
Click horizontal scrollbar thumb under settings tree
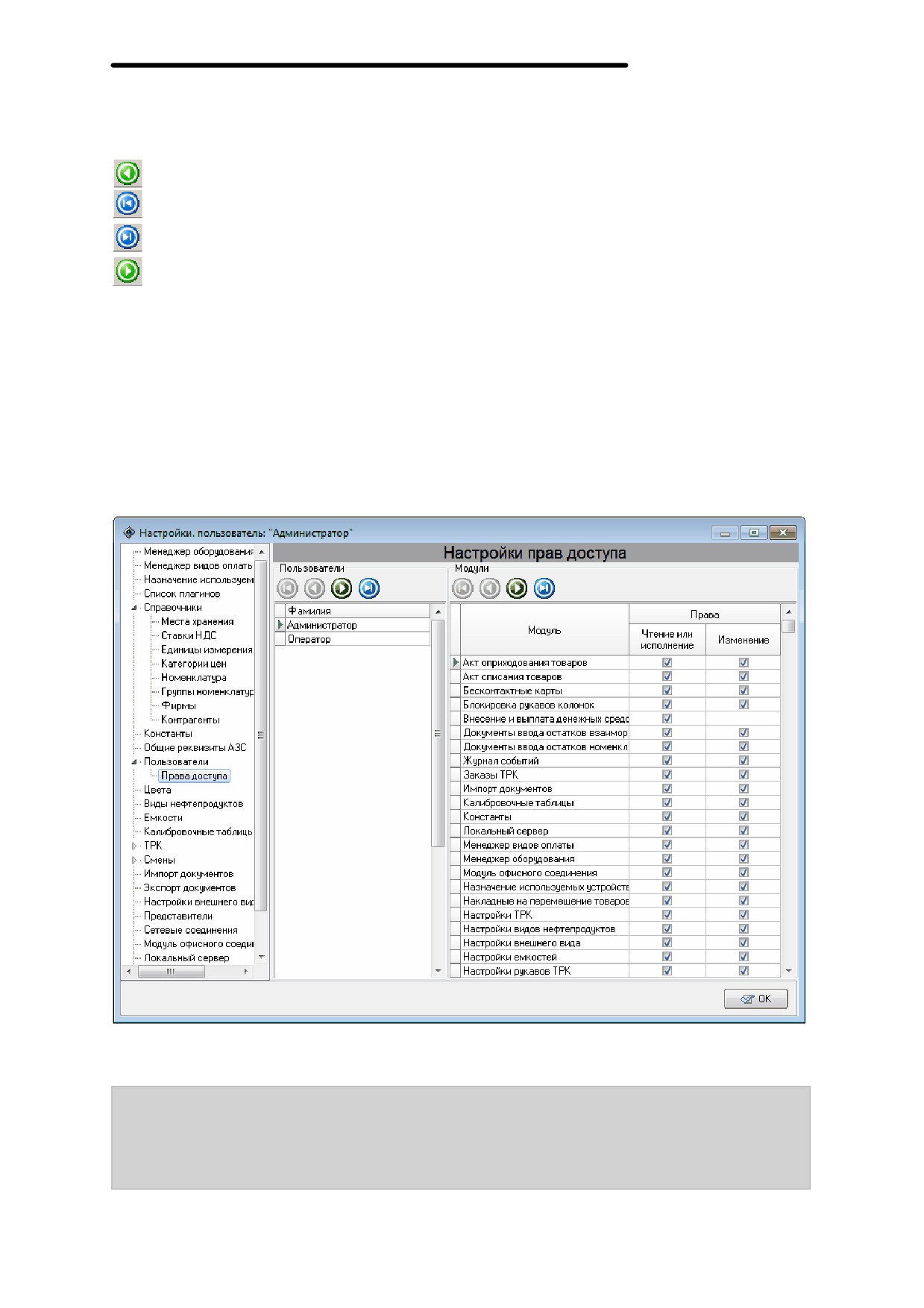tap(172, 972)
